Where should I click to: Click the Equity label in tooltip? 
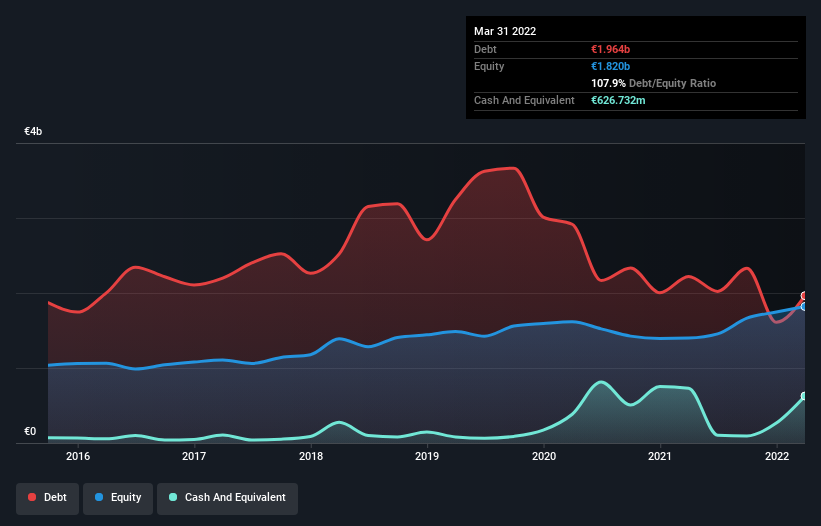coord(489,66)
